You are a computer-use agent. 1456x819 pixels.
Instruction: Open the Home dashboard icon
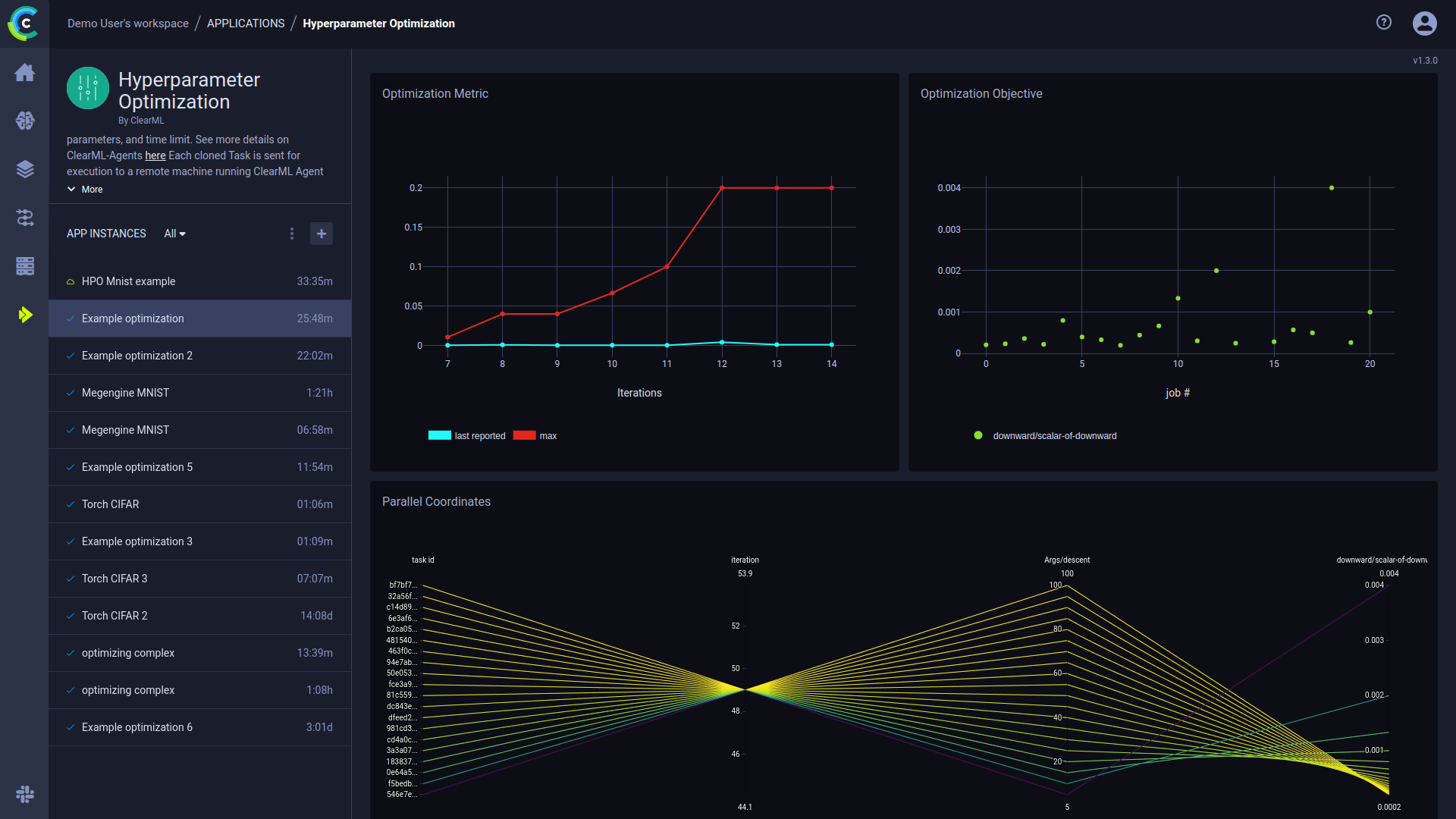[x=24, y=73]
